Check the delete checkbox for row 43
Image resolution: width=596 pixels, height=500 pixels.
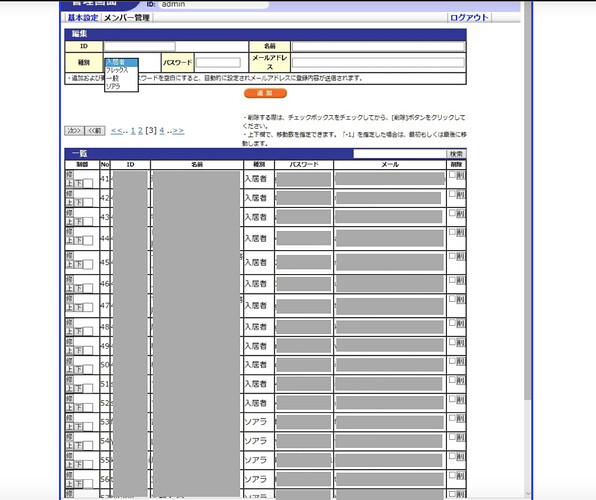452,213
